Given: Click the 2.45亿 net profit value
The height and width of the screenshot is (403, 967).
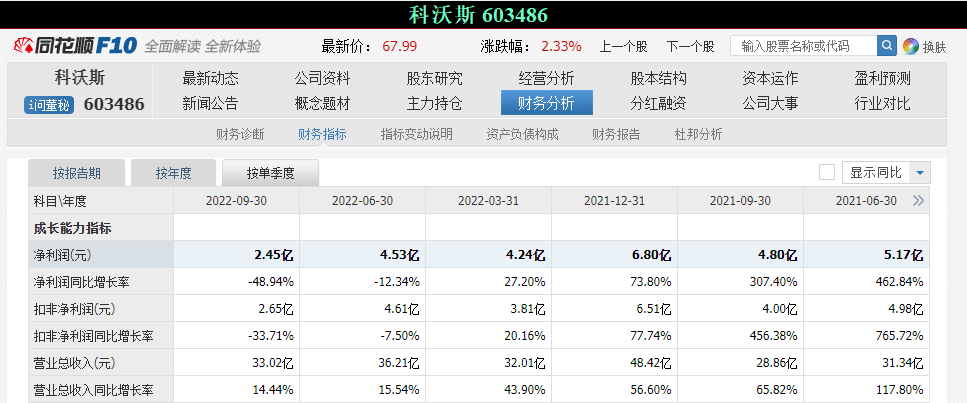Looking at the screenshot, I should 276,256.
